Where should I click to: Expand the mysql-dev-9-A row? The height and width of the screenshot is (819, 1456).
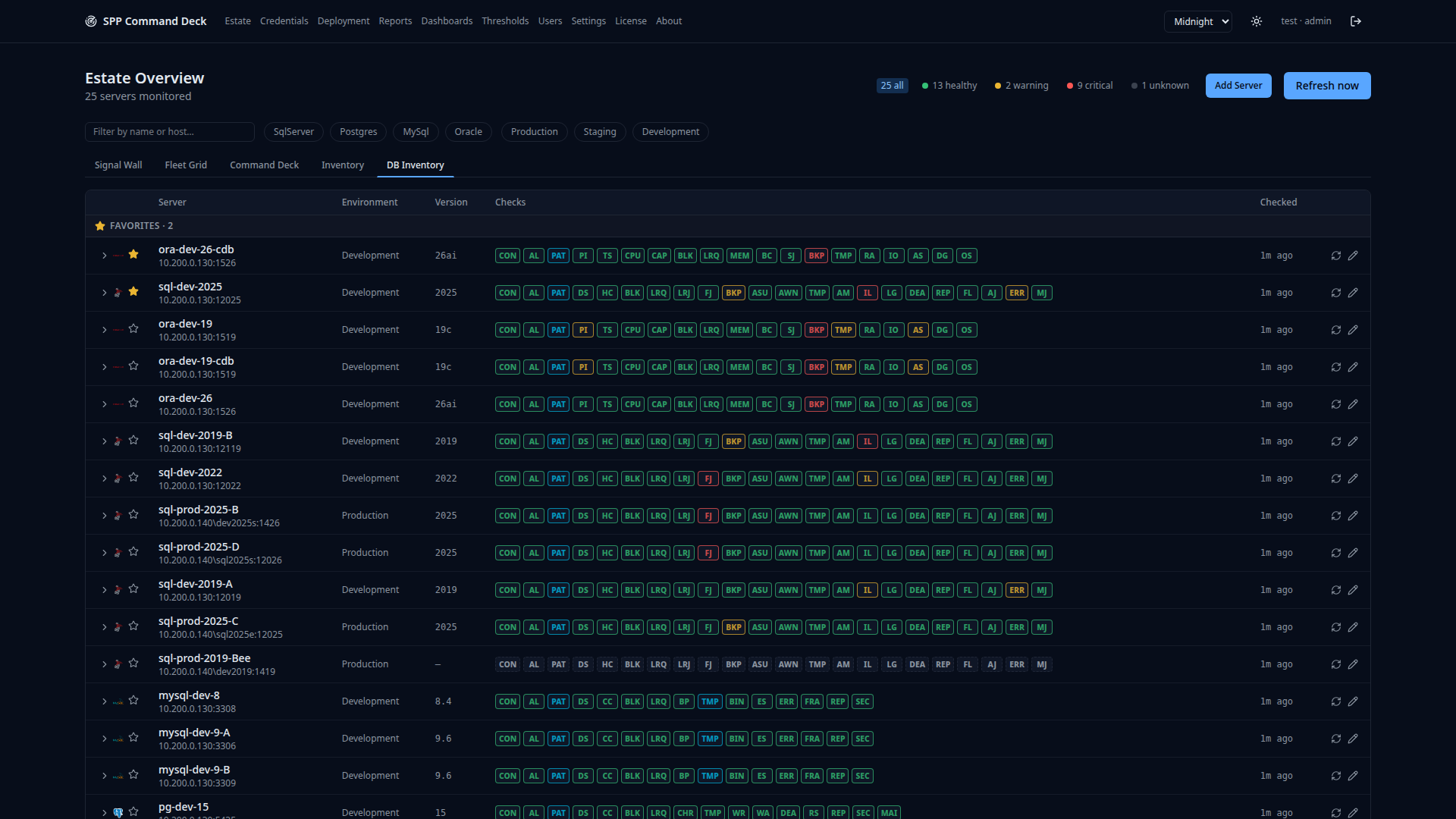[105, 739]
